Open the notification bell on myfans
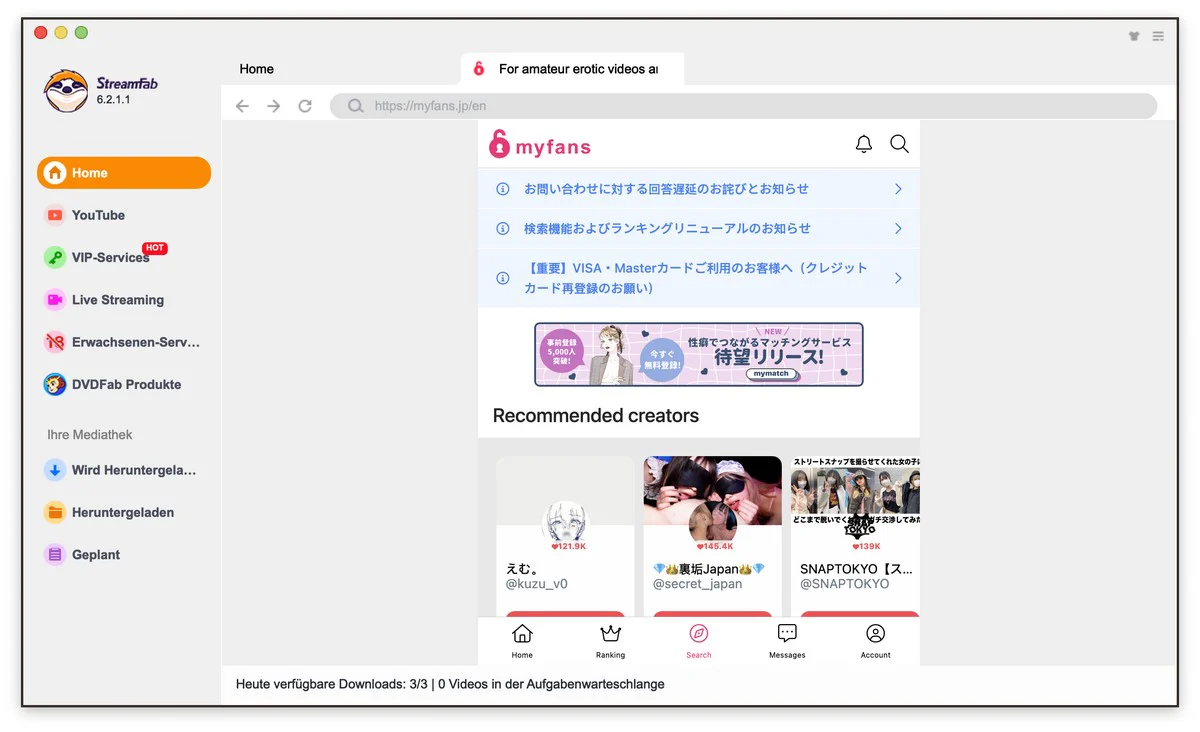1200x732 pixels. pos(864,145)
